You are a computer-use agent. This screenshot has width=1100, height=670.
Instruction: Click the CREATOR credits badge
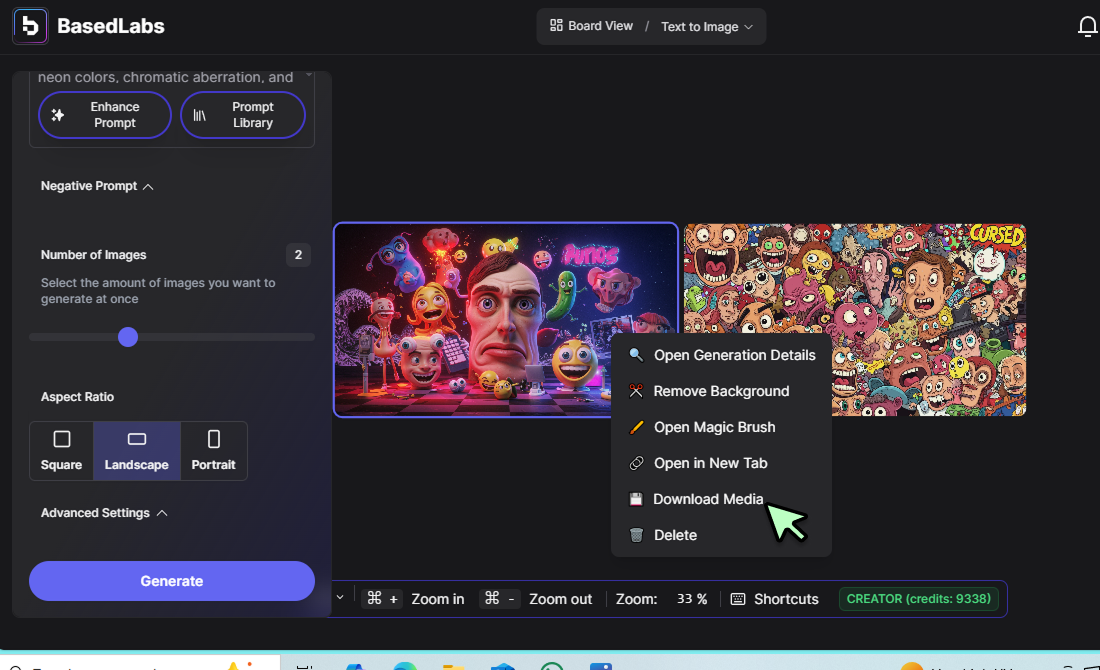pyautogui.click(x=918, y=599)
